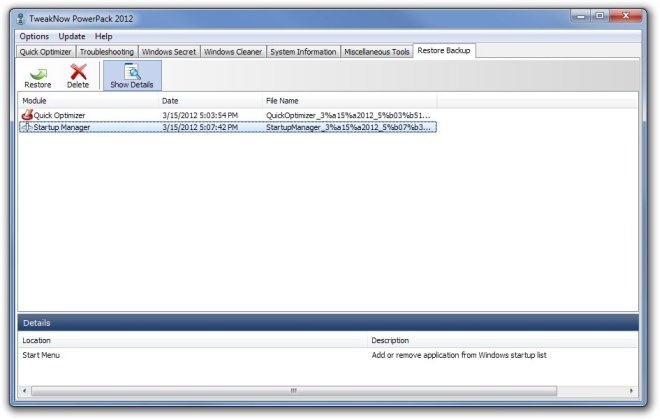This screenshot has height=420, width=660.
Task: Open the Update menu
Action: pyautogui.click(x=72, y=36)
